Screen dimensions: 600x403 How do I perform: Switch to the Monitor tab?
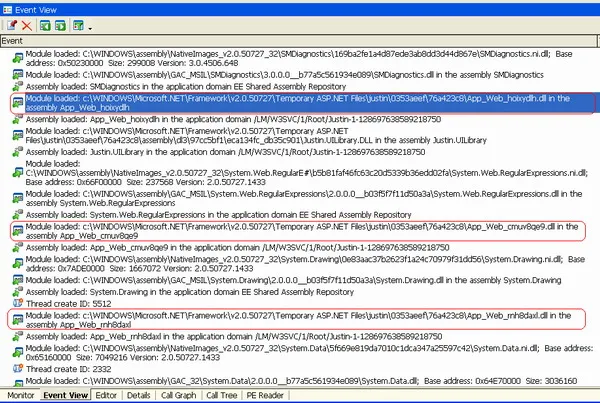21,395
